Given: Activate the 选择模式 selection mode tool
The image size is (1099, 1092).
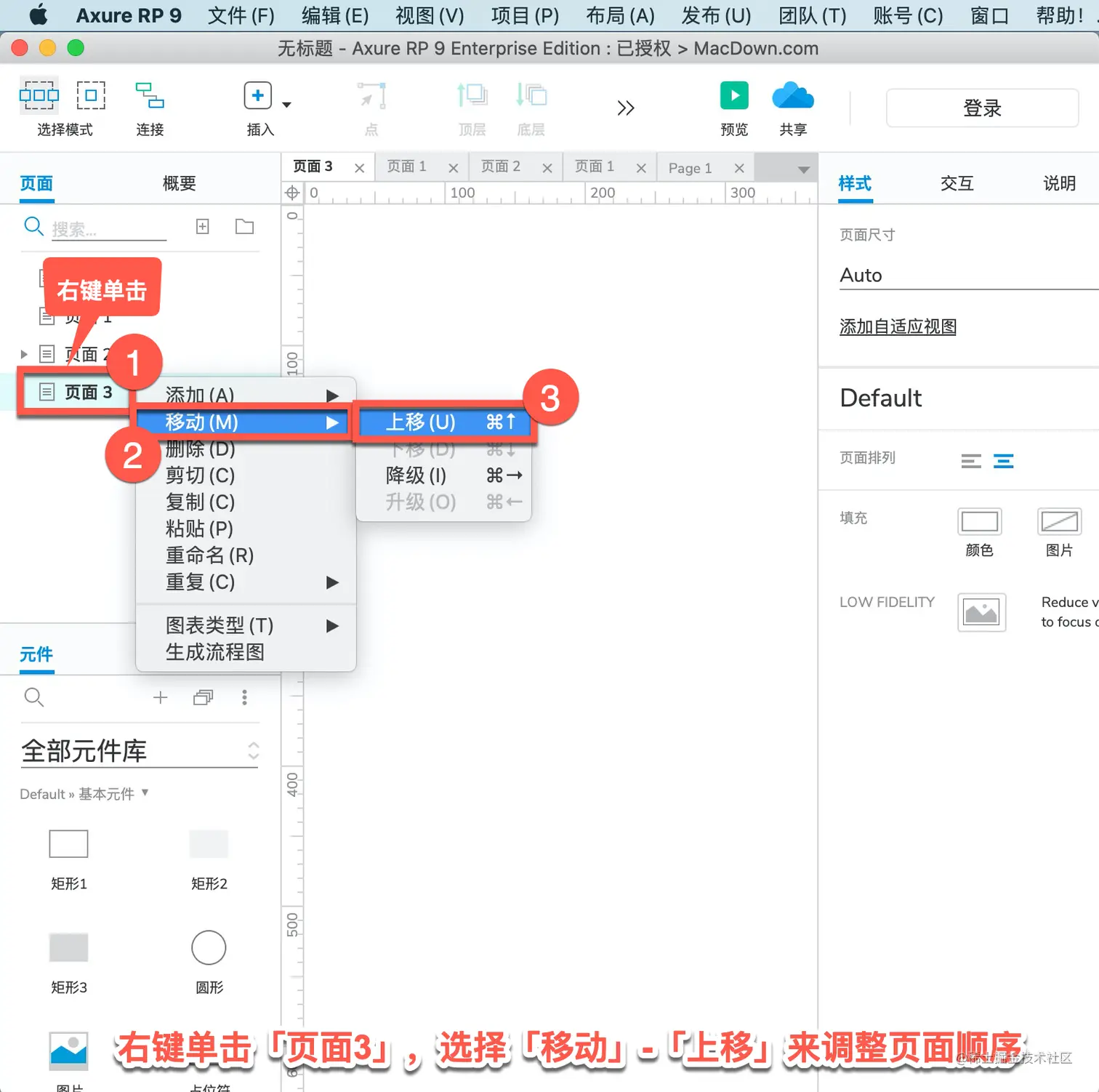Looking at the screenshot, I should click(x=39, y=96).
